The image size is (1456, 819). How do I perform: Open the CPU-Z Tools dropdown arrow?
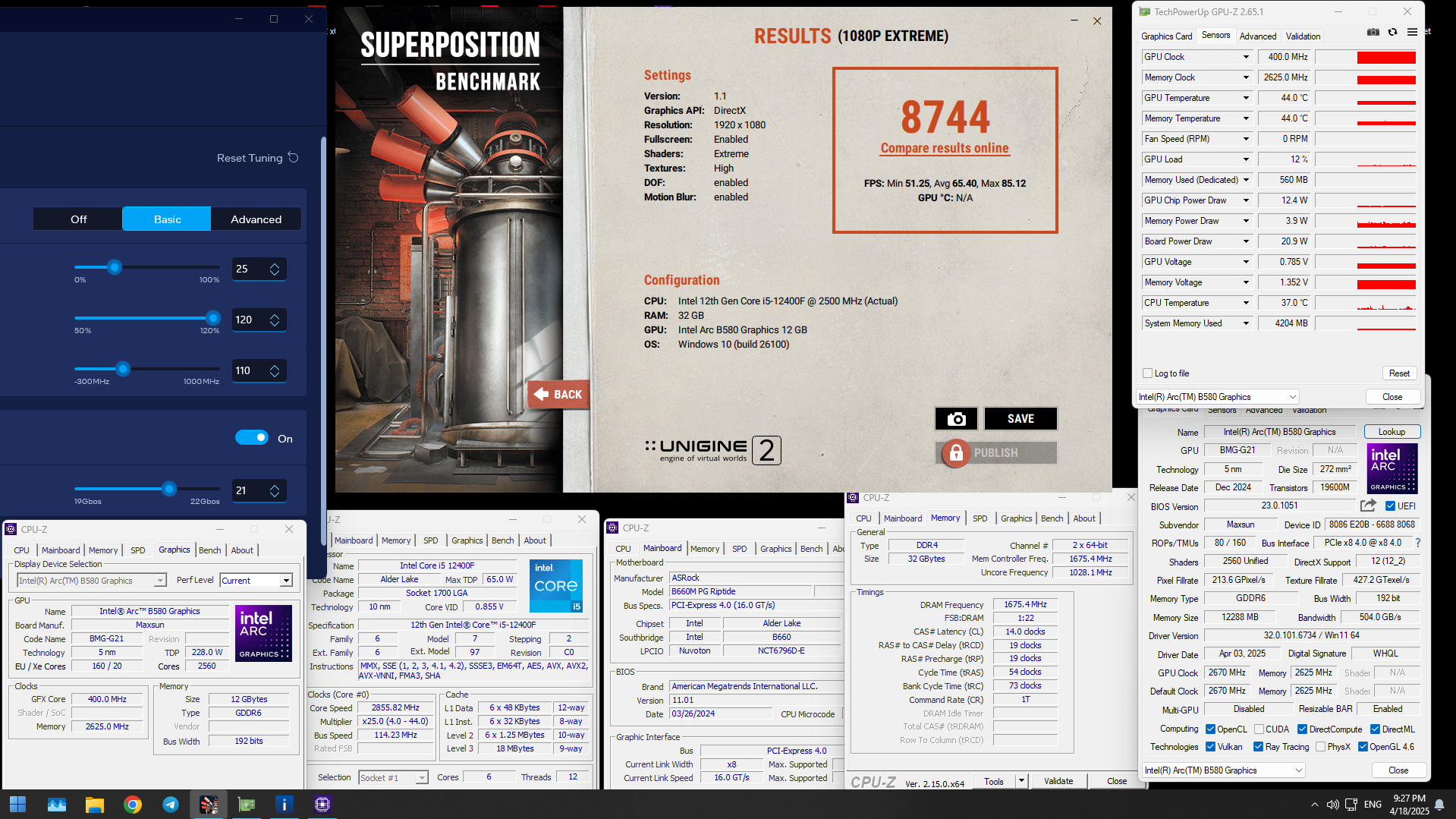coord(1021,781)
